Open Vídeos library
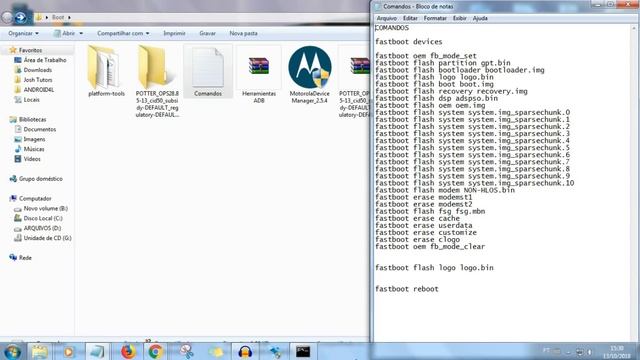 pos(27,159)
